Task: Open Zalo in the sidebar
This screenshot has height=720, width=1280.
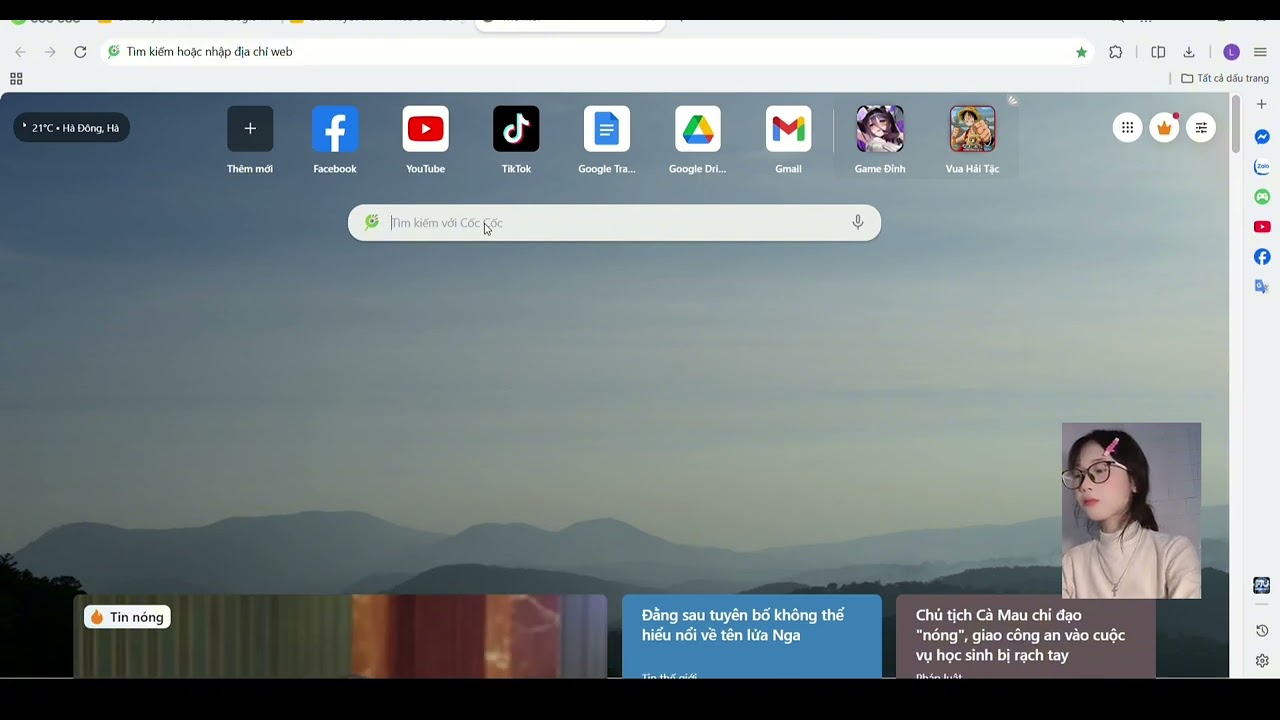Action: 1262,167
